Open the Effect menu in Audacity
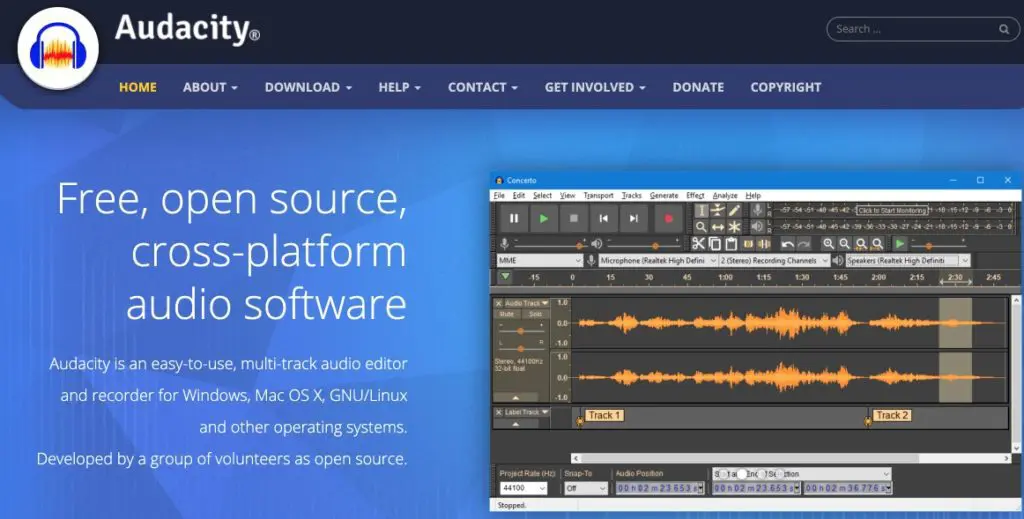Viewport: 1024px width, 519px height. click(695, 196)
